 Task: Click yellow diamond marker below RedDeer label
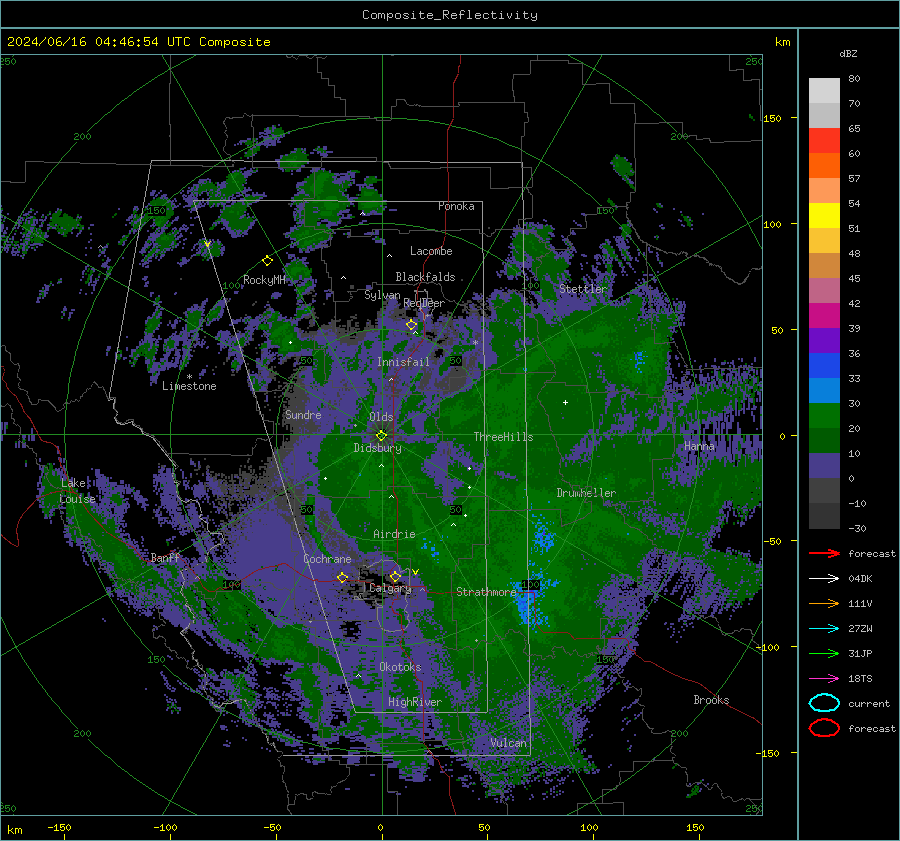[412, 325]
